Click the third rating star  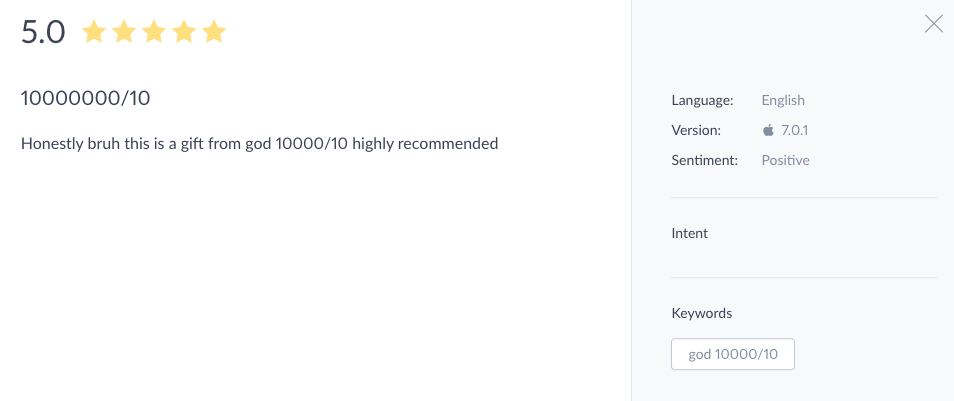pos(154,32)
